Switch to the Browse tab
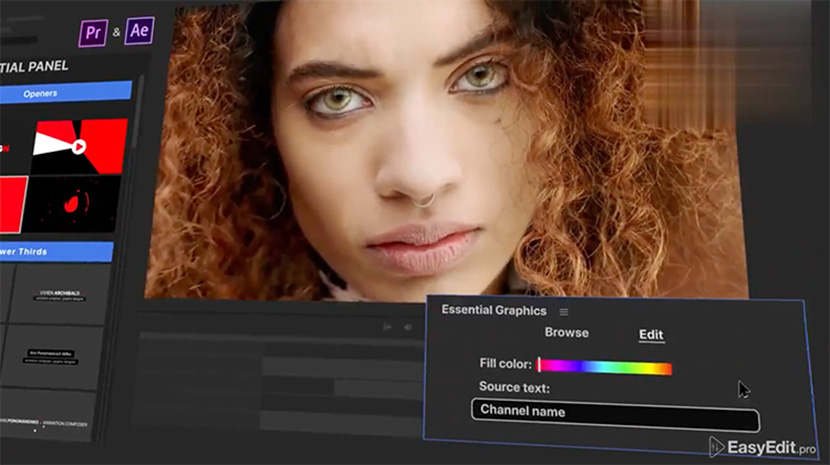Screen dimensions: 830x465 (x=566, y=333)
